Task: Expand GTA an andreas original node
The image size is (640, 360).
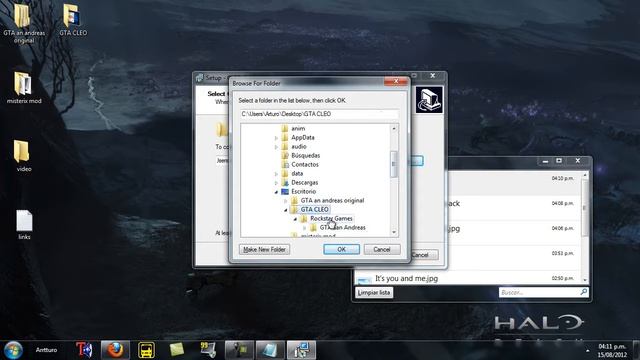Action: click(x=286, y=201)
